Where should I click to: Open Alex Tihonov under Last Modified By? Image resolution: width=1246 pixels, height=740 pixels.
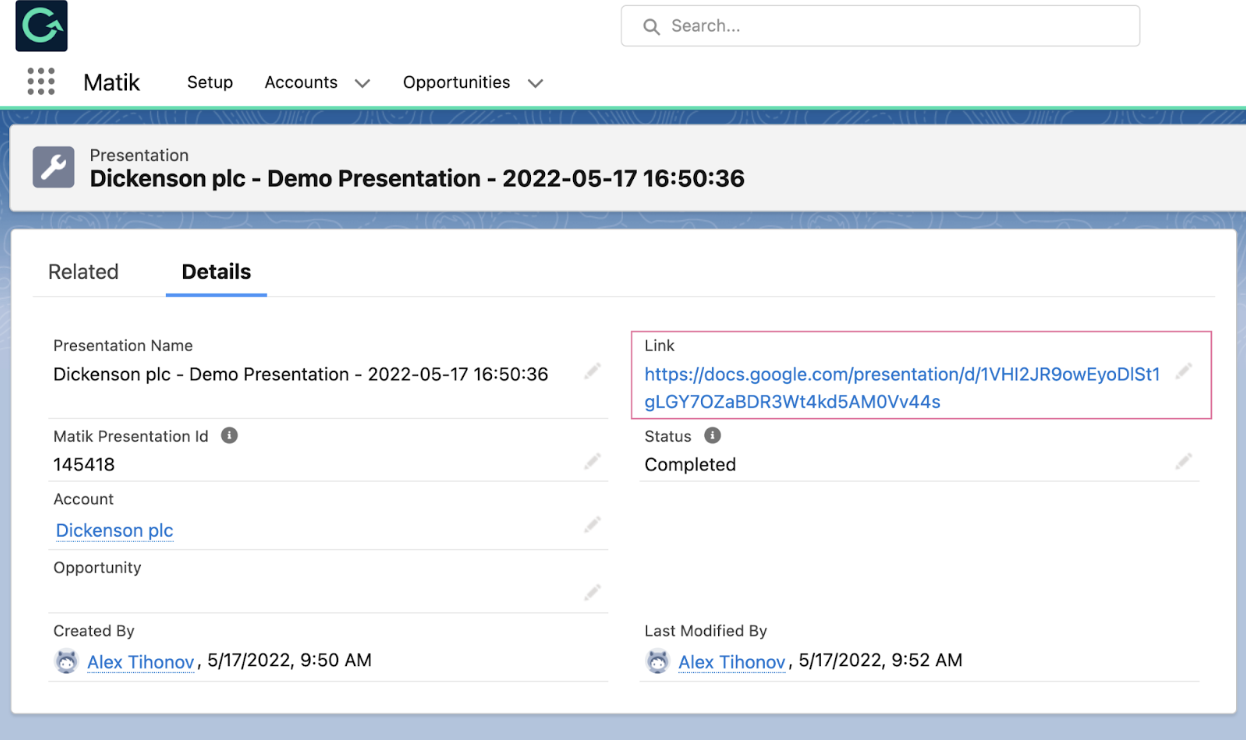pos(732,662)
